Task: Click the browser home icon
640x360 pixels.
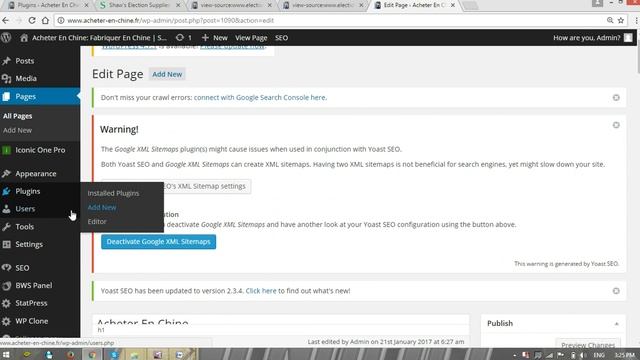Action: 45,20
